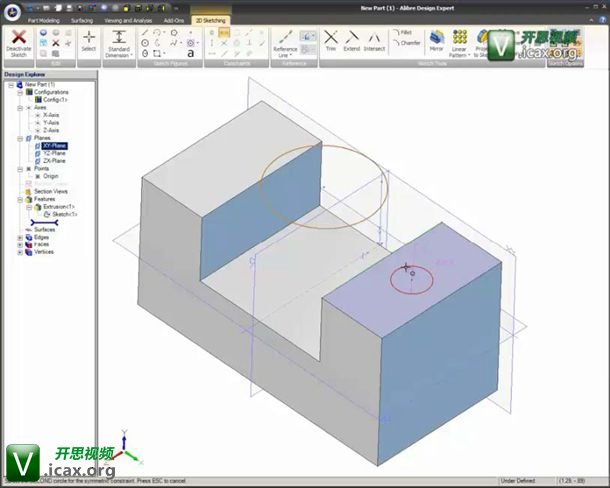
Task: Pick the Text sketch tool
Action: coord(190,53)
